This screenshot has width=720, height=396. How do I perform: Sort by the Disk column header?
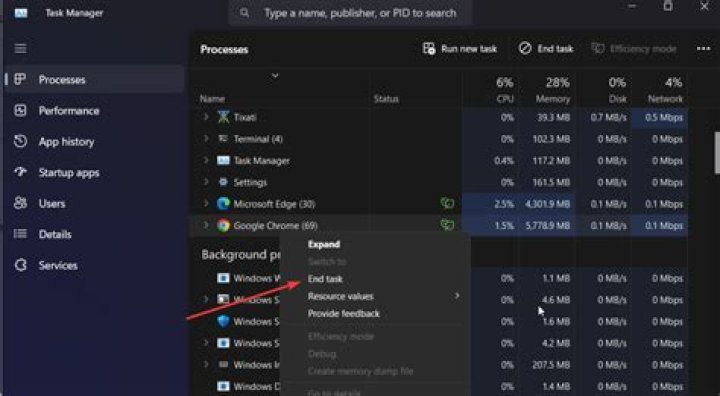click(618, 99)
